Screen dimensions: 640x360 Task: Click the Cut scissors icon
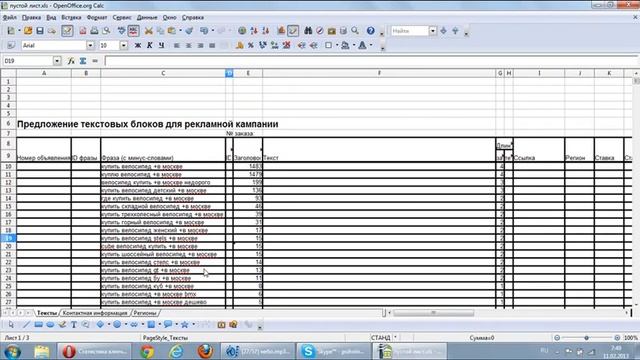pos(149,31)
